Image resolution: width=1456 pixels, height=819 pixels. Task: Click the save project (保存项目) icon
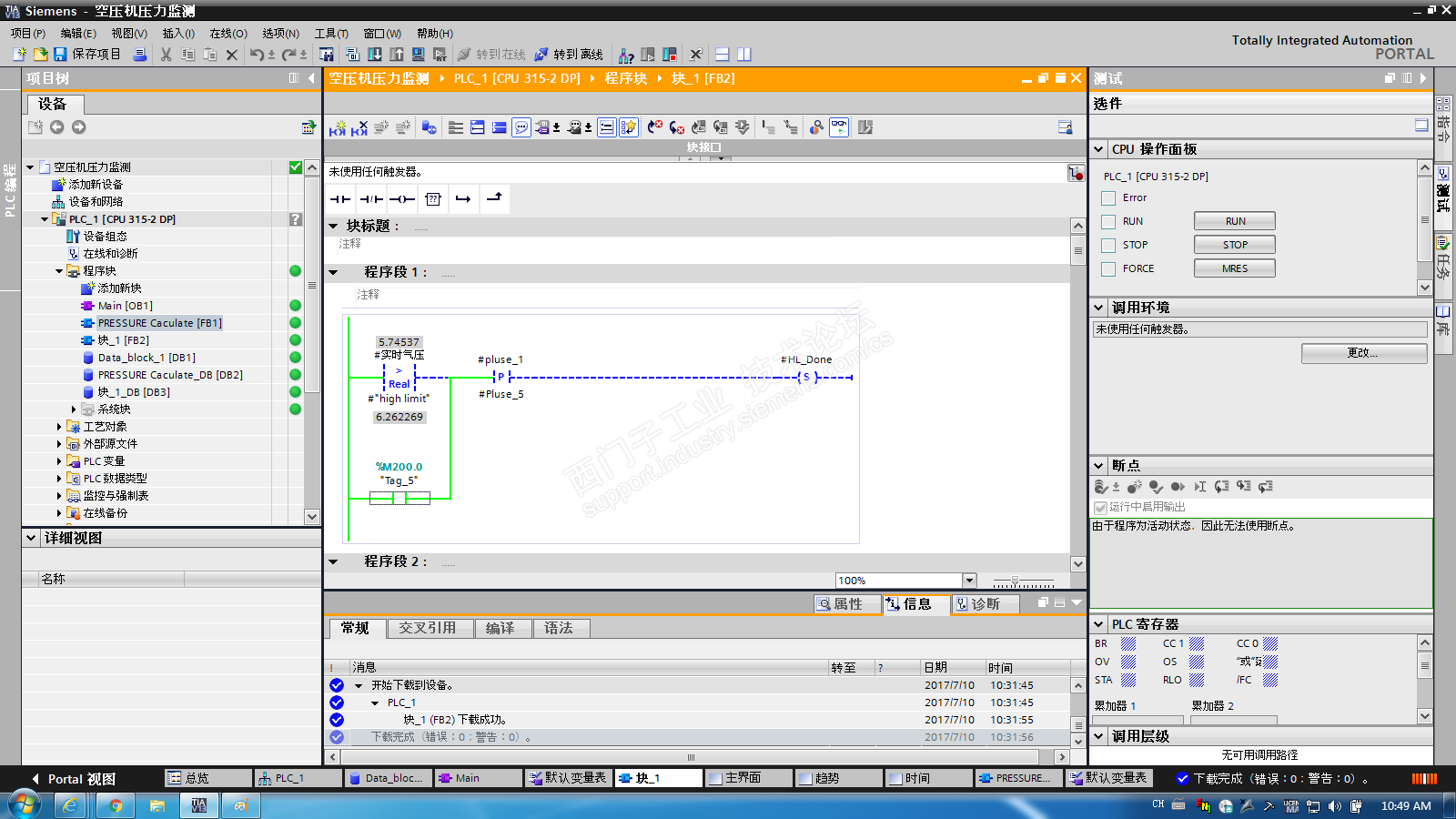click(60, 55)
